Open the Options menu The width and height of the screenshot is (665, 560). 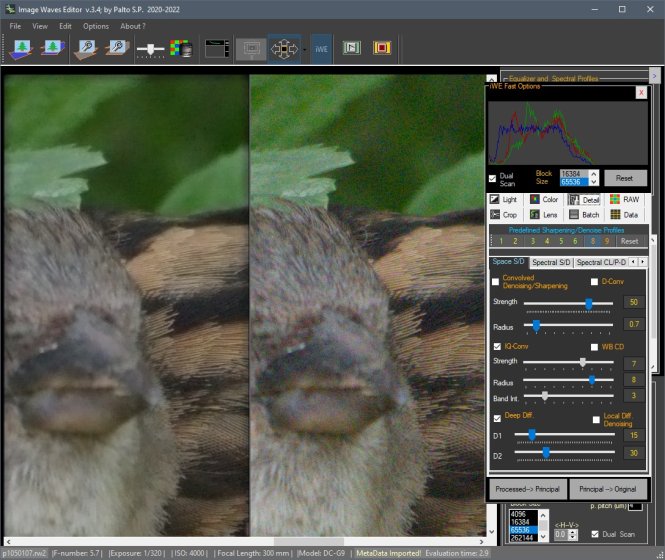coord(96,26)
